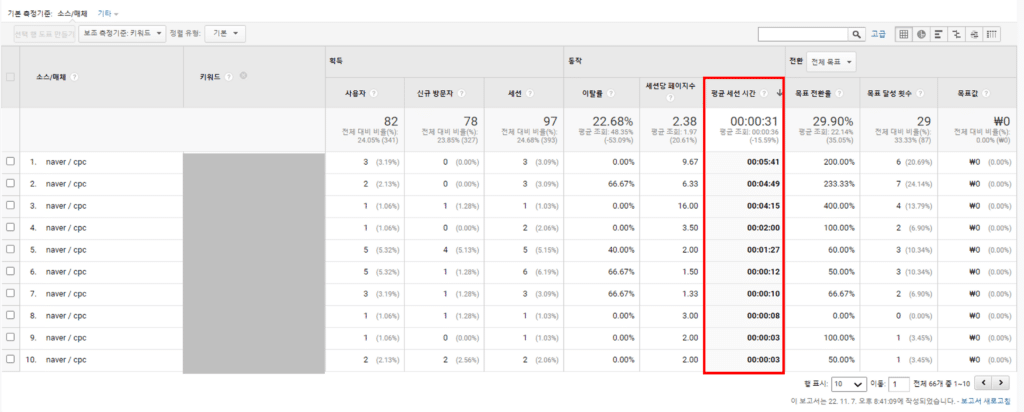Open the 기타 primary dimension dropdown
The height and width of the screenshot is (412, 1024).
point(108,13)
